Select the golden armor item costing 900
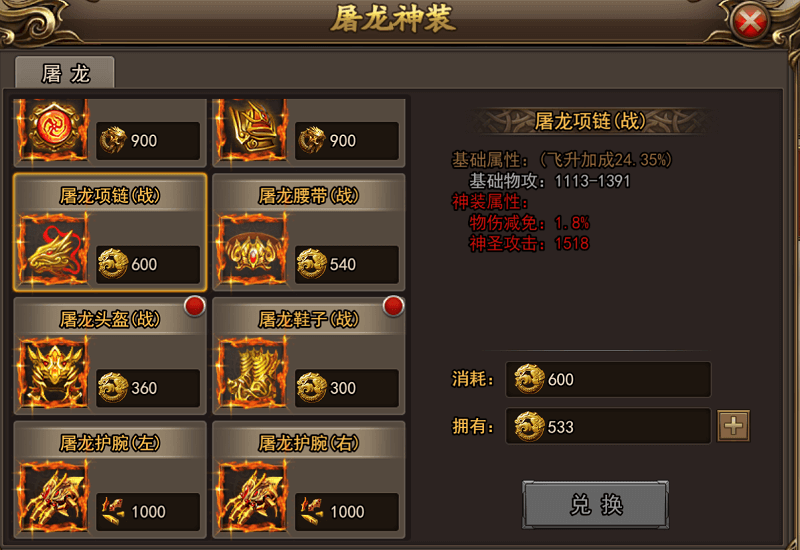 (x=252, y=130)
